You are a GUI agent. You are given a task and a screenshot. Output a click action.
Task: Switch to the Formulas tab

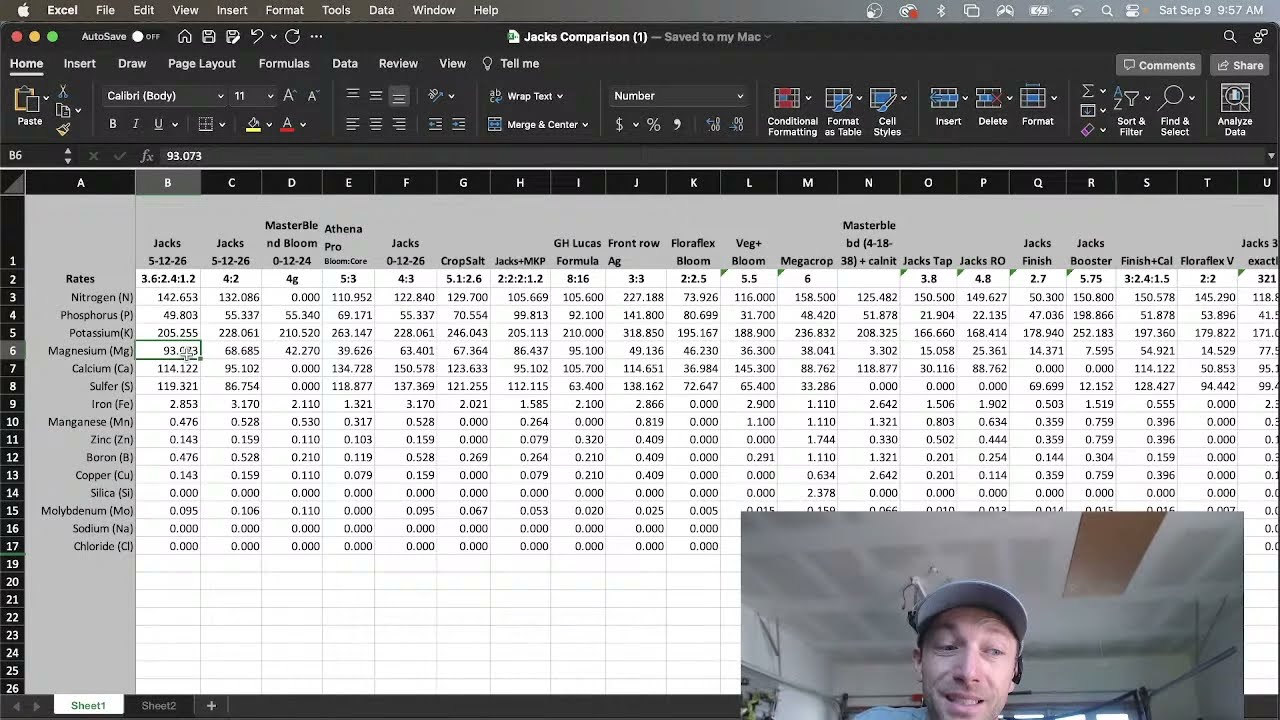[x=284, y=63]
